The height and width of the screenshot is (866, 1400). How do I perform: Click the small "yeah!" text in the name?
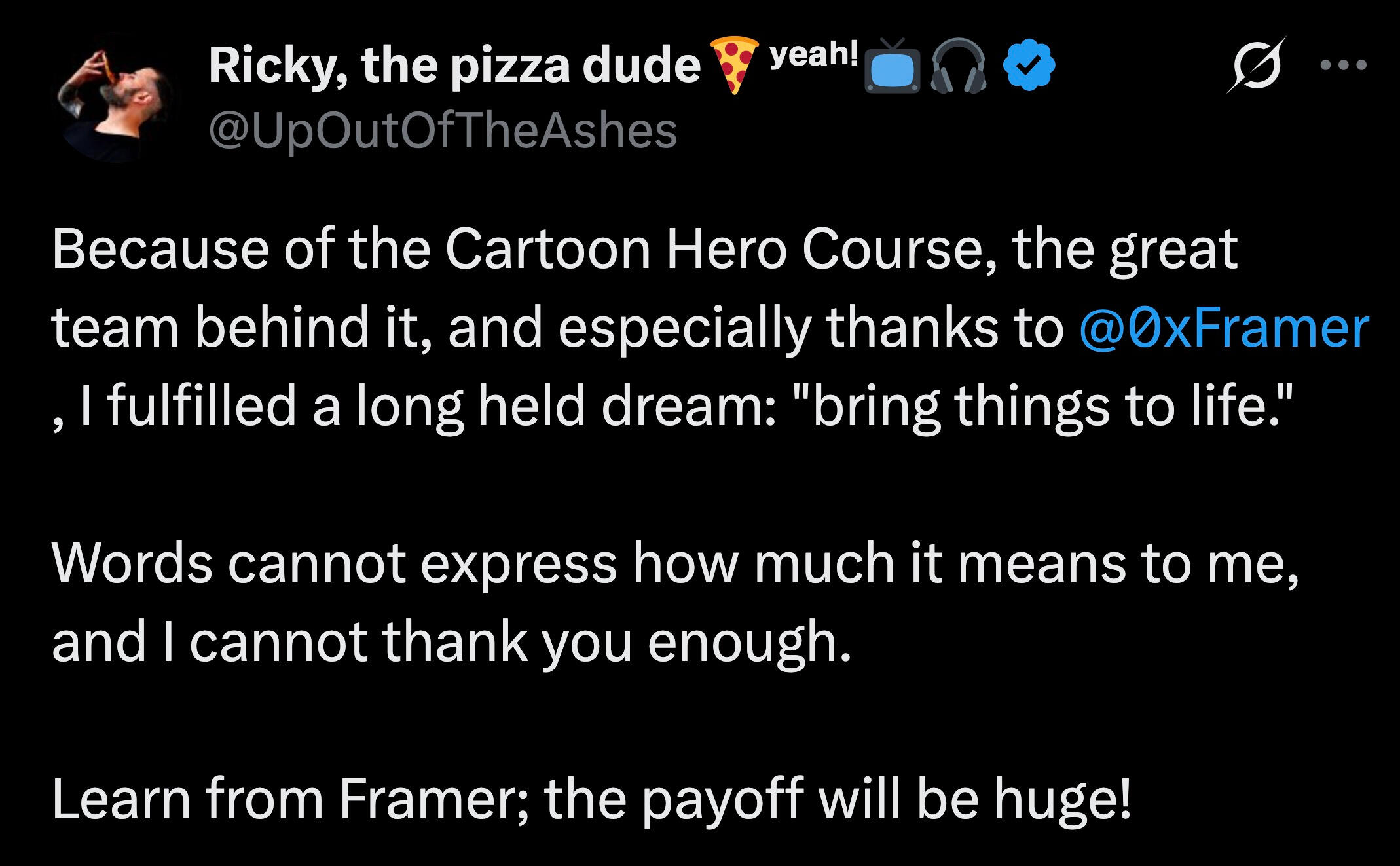pos(814,54)
